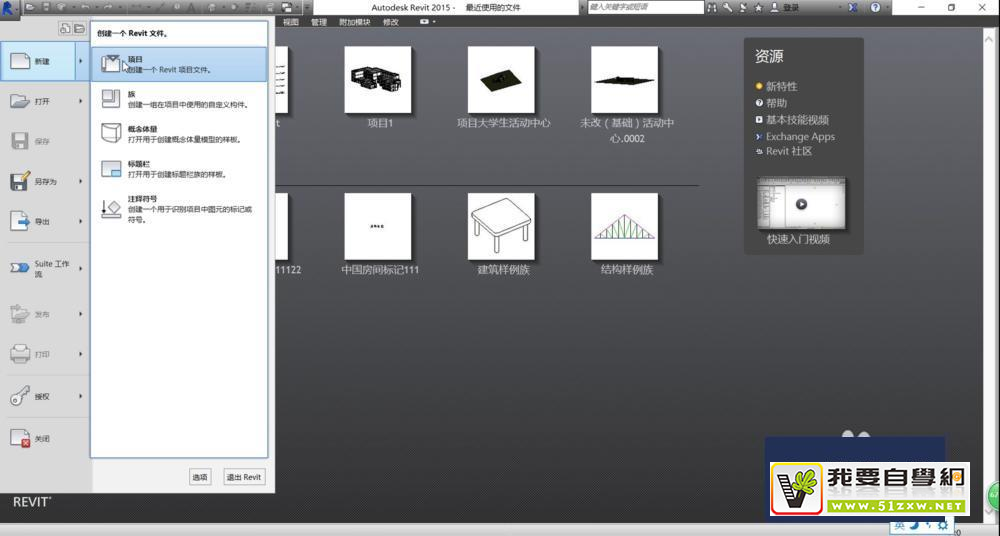Viewport: 1000px width, 536px height.
Task: Click the binoculars search icon
Action: pos(712,8)
